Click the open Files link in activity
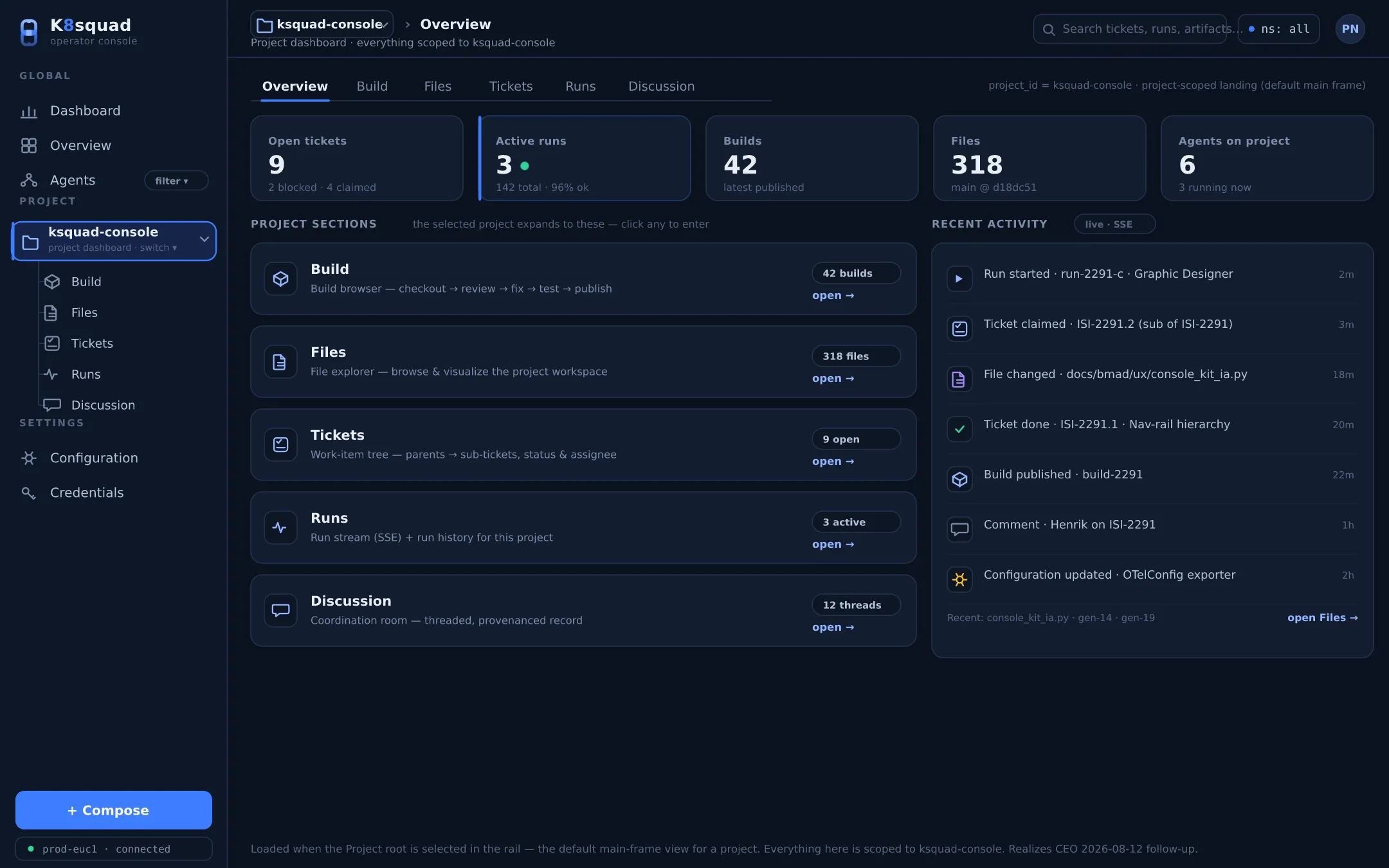This screenshot has width=1389, height=868. point(1322,618)
